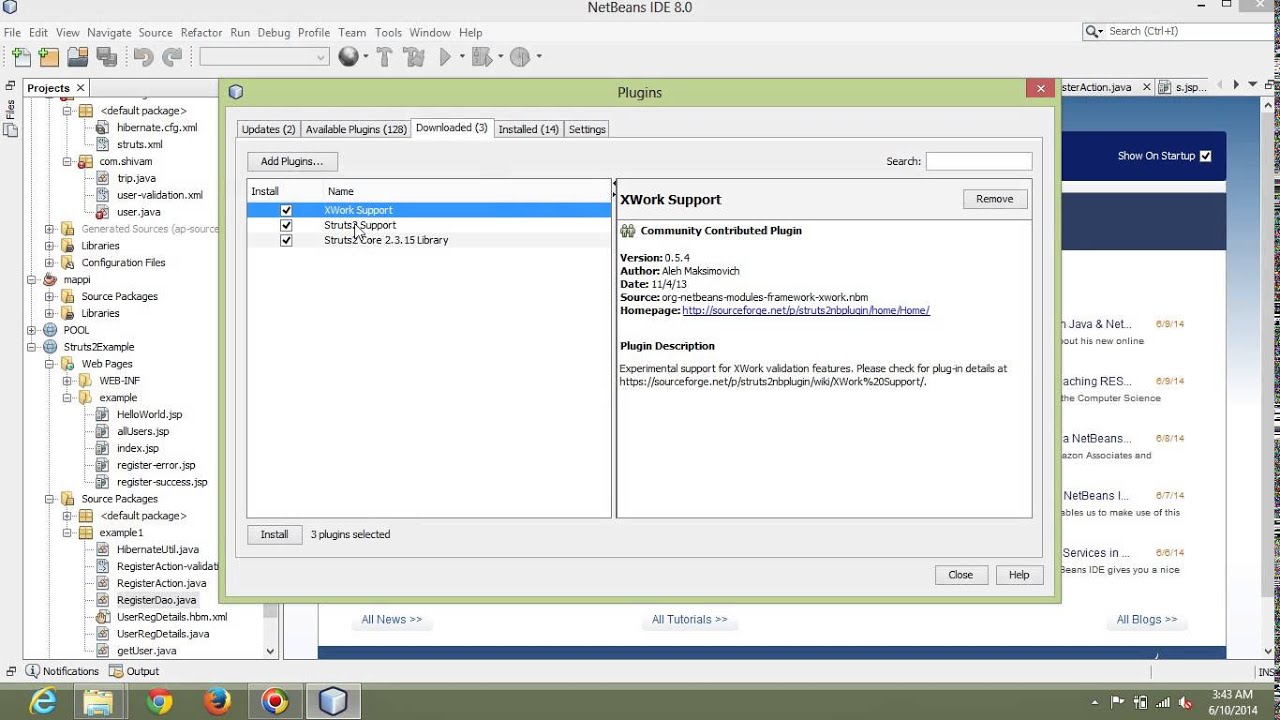Click the Struts2Example project globe icon
The width and height of the screenshot is (1280, 720).
pos(51,347)
